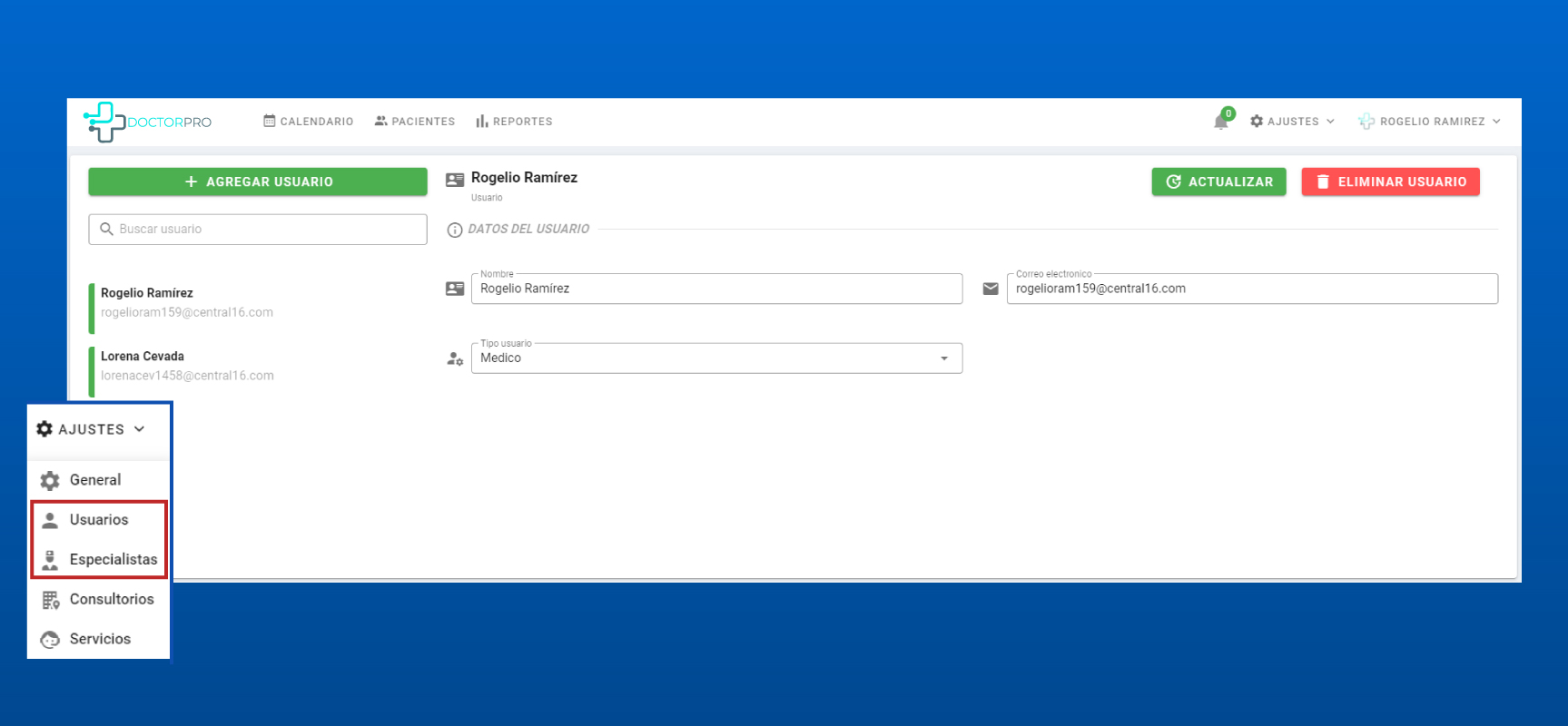Click the ID card icon beside Nombre field
Image resolution: width=1568 pixels, height=726 pixels.
click(455, 289)
